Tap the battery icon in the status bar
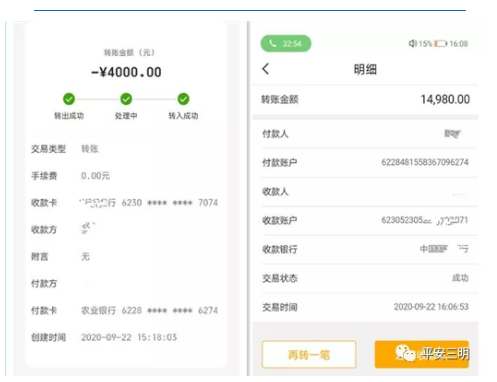The image size is (497, 382). (440, 44)
